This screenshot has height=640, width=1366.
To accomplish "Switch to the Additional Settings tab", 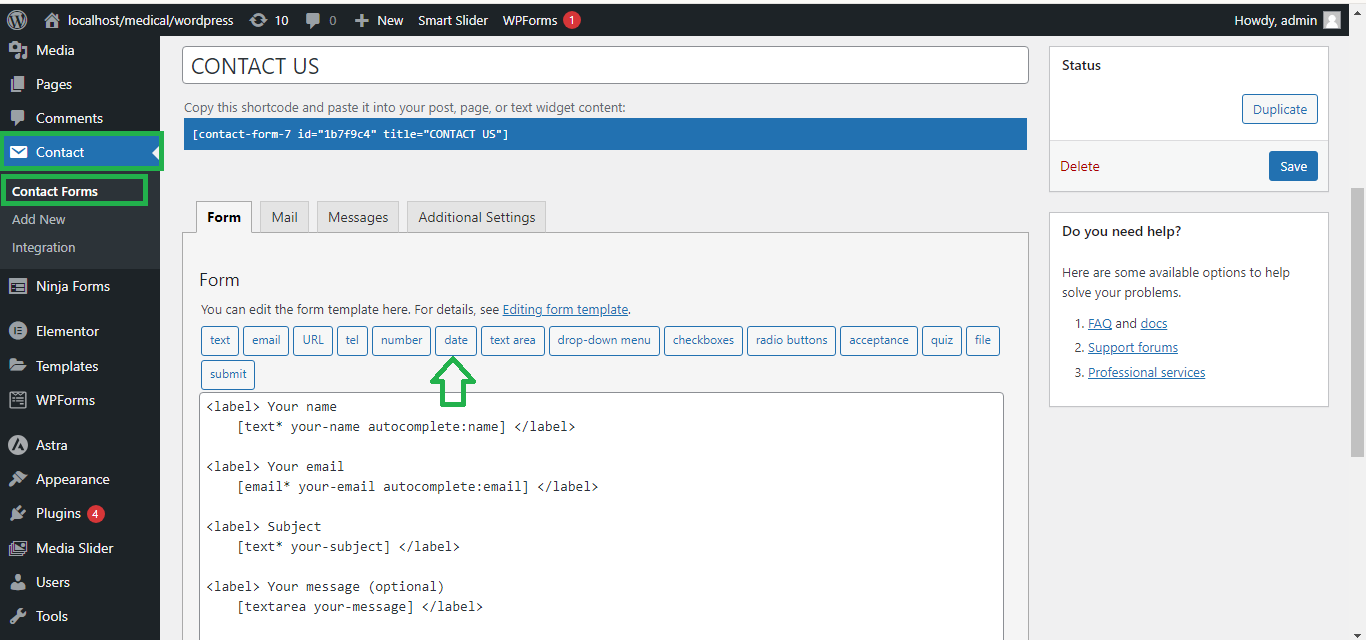I will pos(476,217).
